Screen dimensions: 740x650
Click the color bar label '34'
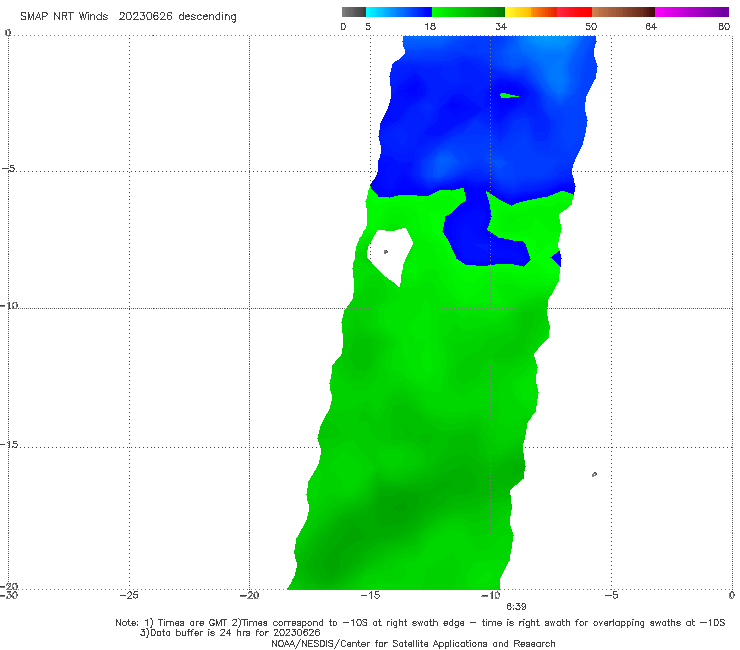[x=501, y=26]
